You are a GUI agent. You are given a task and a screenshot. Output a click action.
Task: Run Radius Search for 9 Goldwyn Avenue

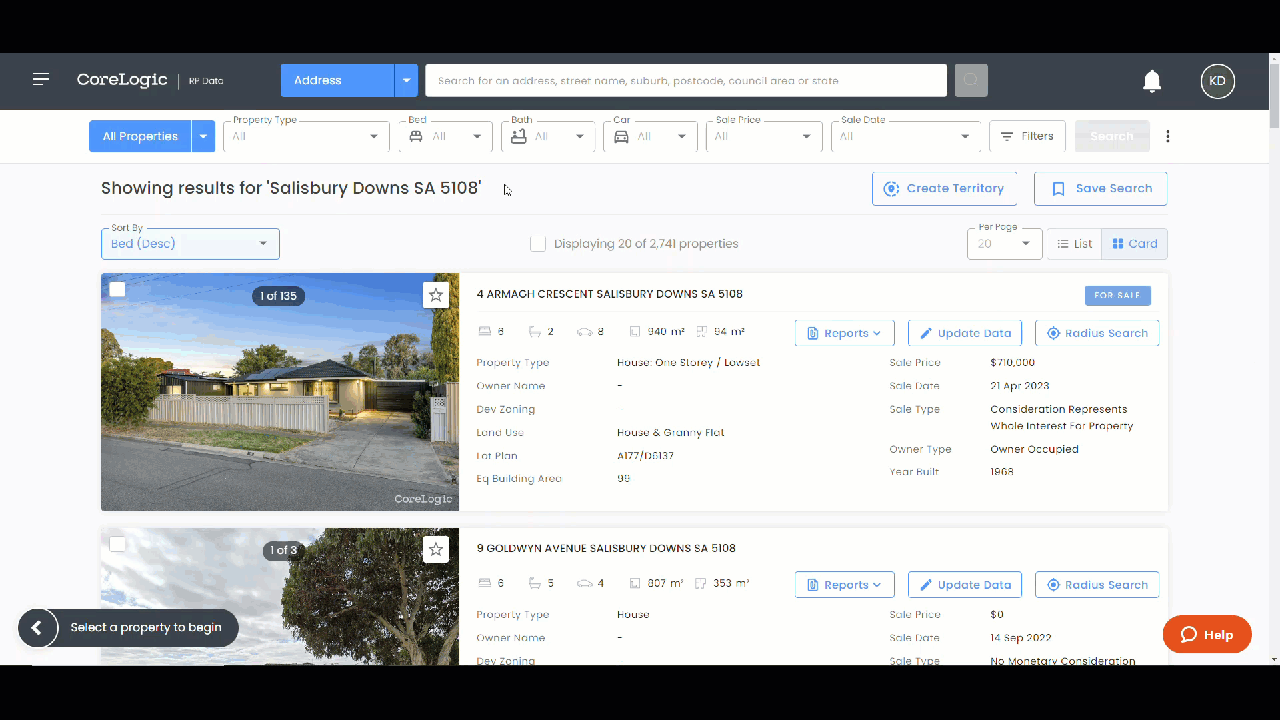1097,585
